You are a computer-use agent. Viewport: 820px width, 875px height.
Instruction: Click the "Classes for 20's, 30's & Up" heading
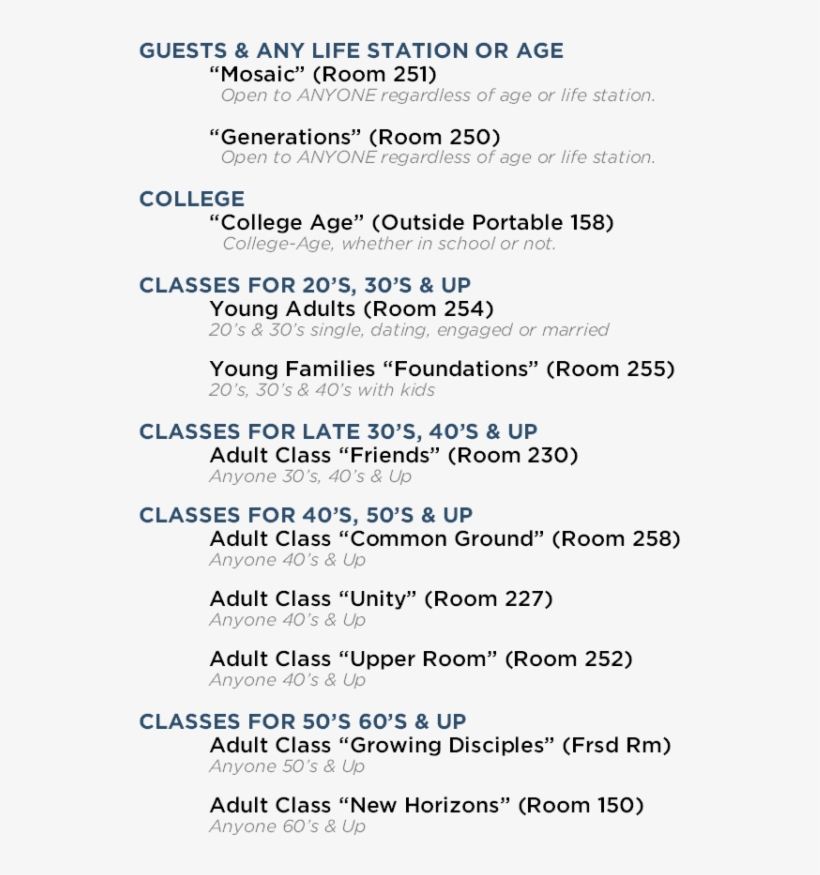pos(305,285)
